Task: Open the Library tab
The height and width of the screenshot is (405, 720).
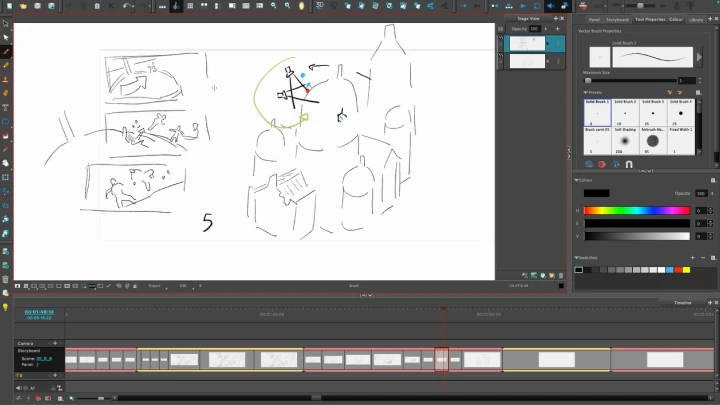Action: coord(696,19)
